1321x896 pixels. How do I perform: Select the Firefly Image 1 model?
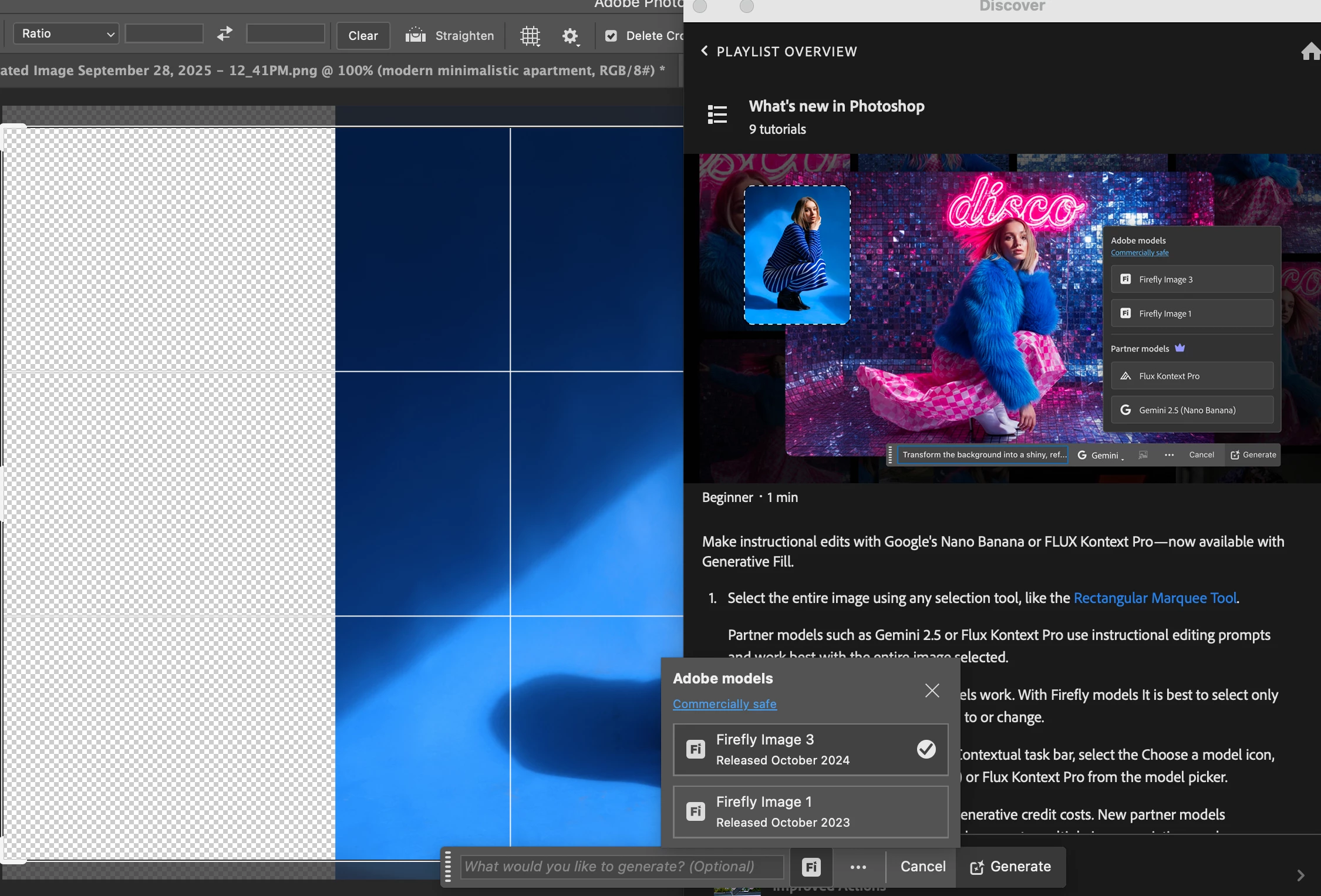810,811
